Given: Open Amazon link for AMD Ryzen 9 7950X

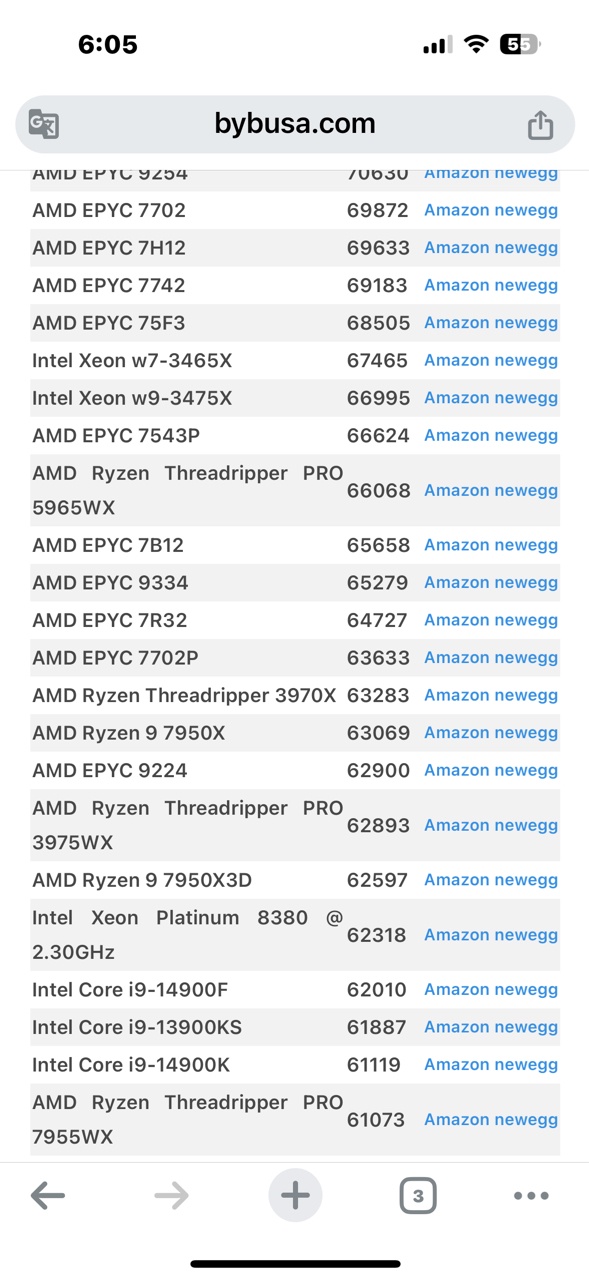Looking at the screenshot, I should [x=456, y=733].
